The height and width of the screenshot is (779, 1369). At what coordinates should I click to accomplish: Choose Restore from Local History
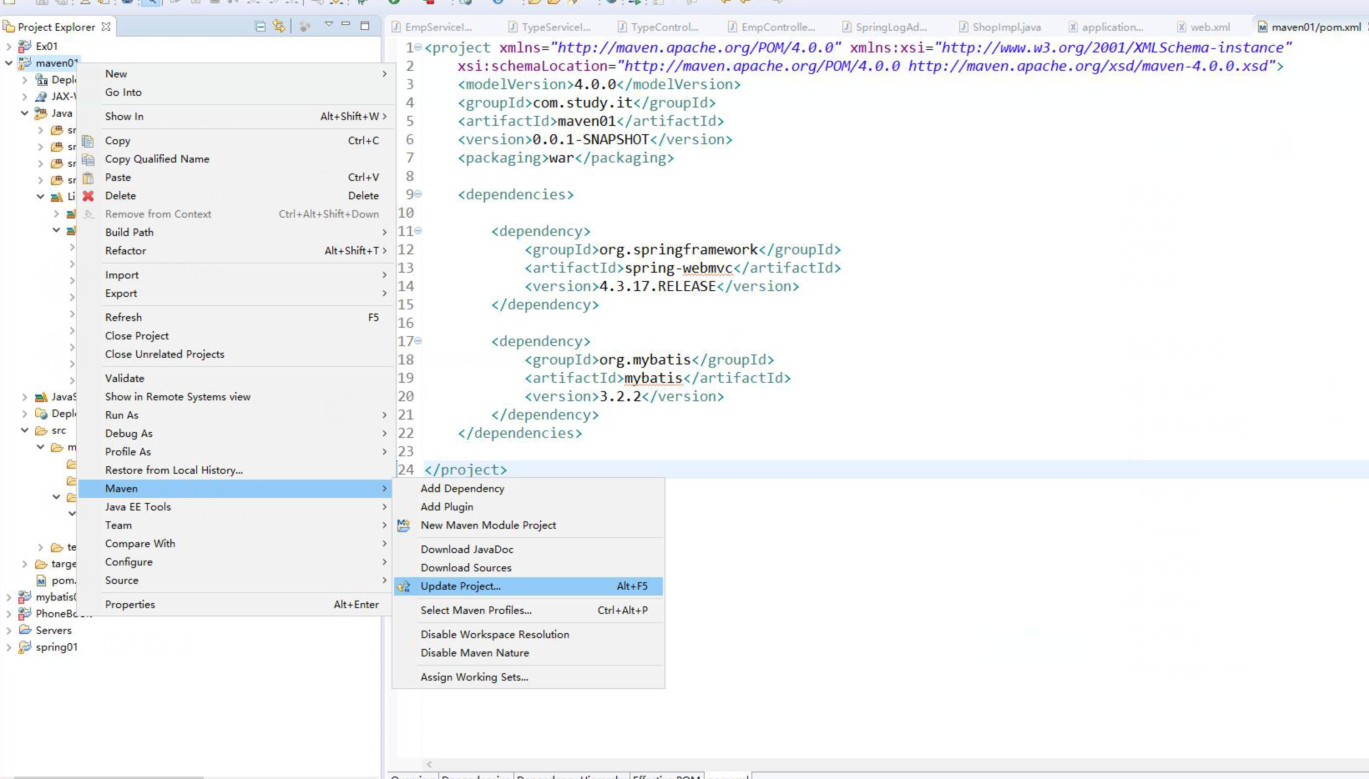tap(235, 470)
